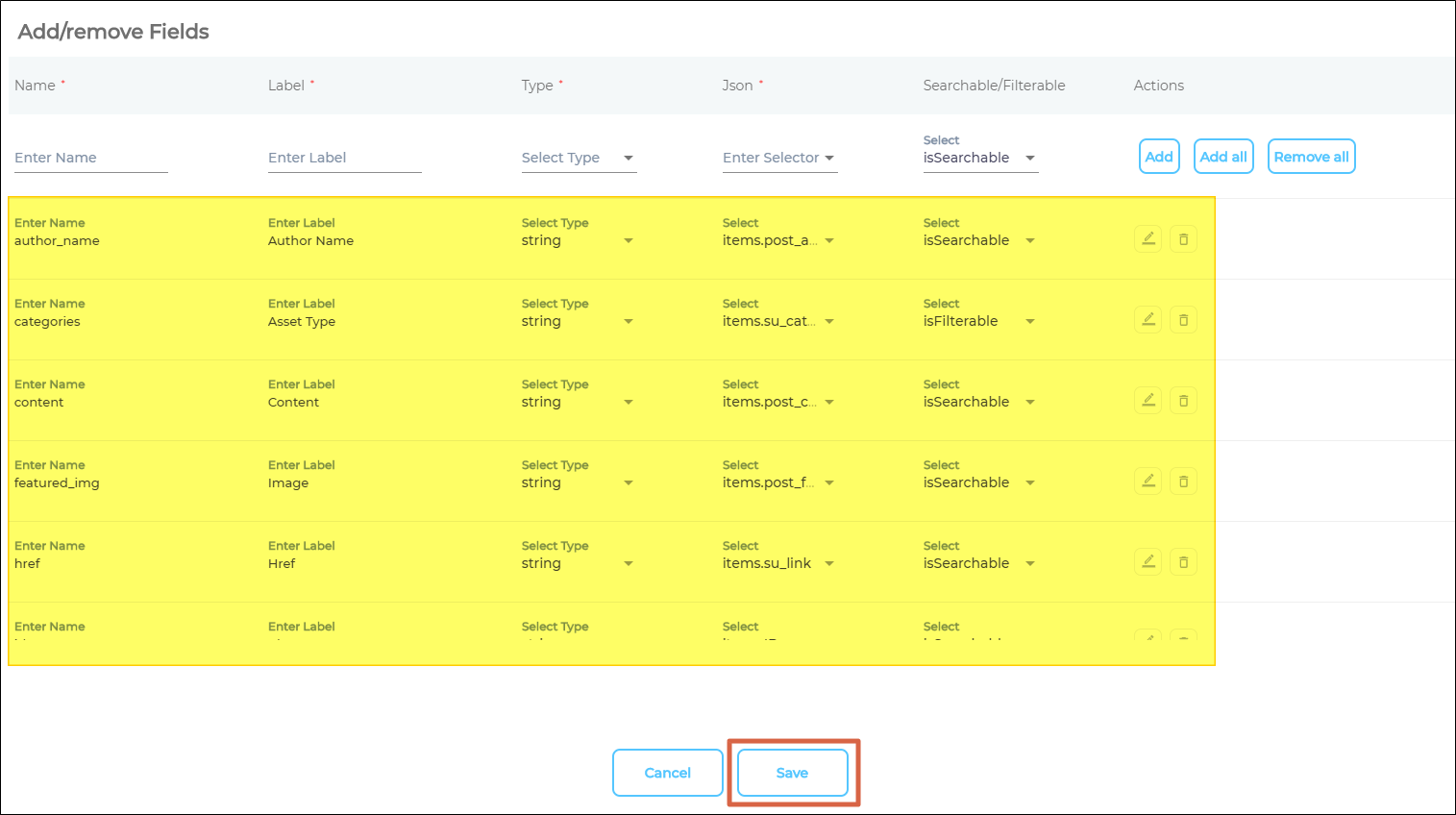Click the edit pencil icon for author_name row
1456x815 pixels.
coord(1148,238)
